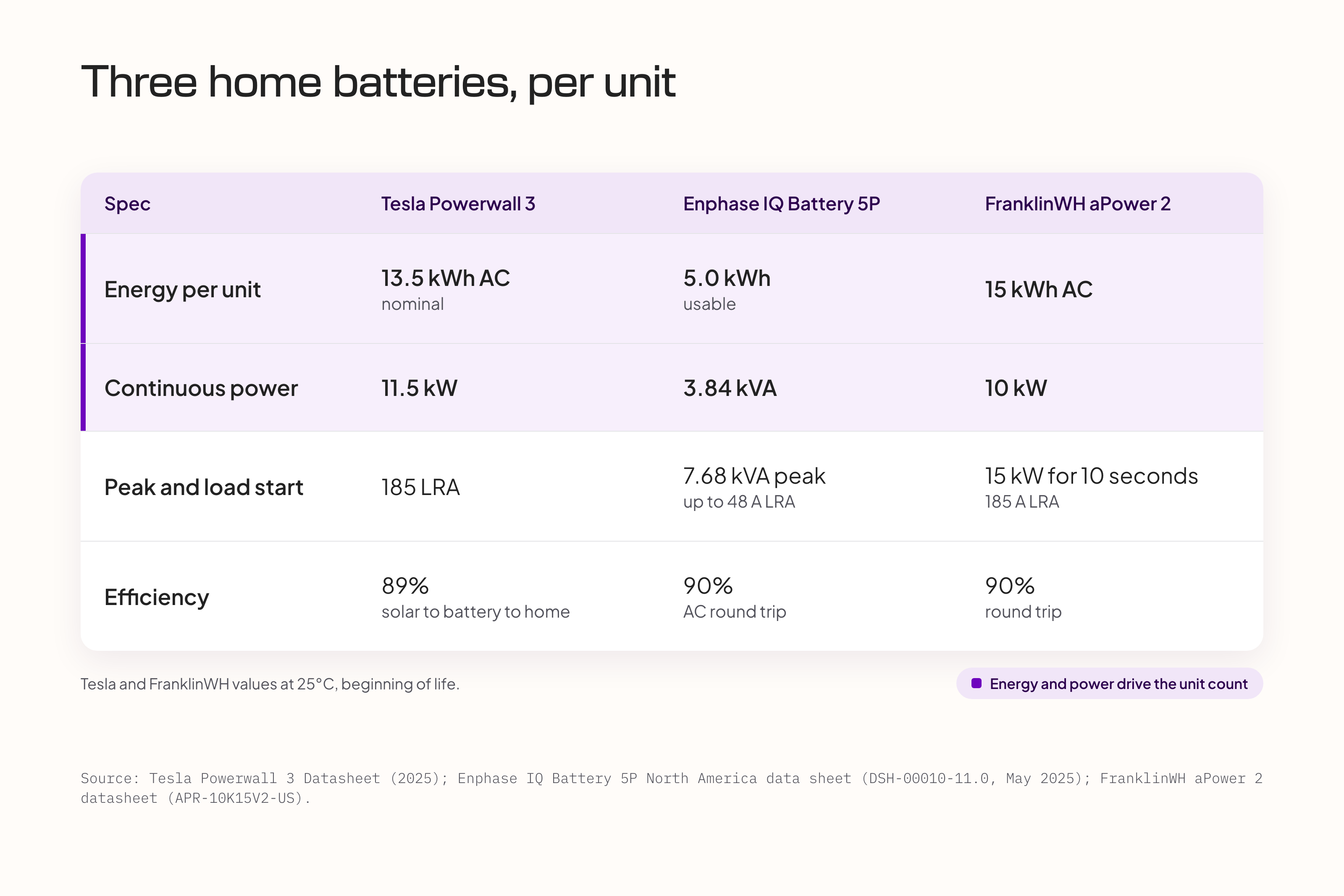1344x896 pixels.
Task: Click the 'usable' sublabel under Enphase energy
Action: 709,304
